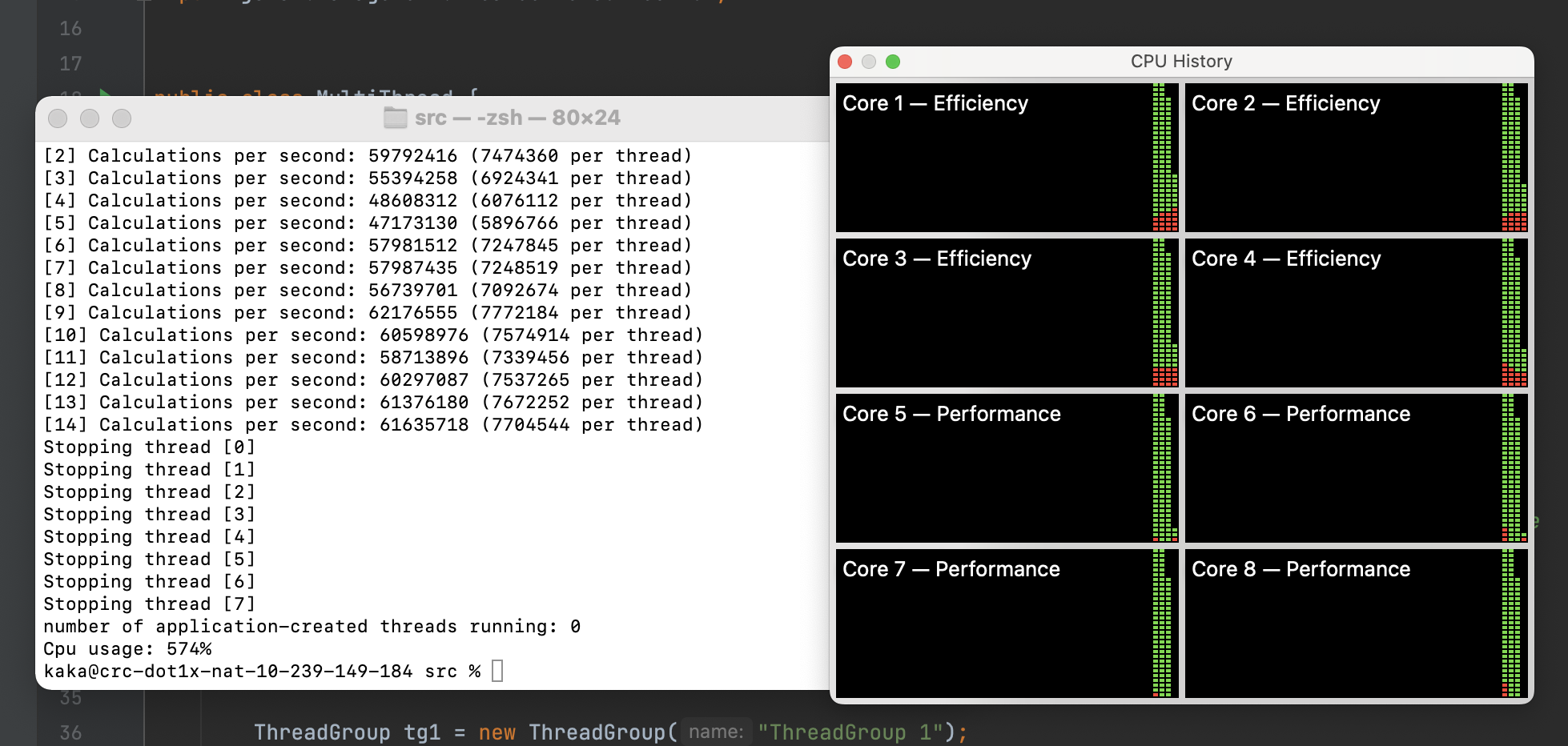
Task: Click the value 60598976 in row [10]
Action: tap(424, 335)
